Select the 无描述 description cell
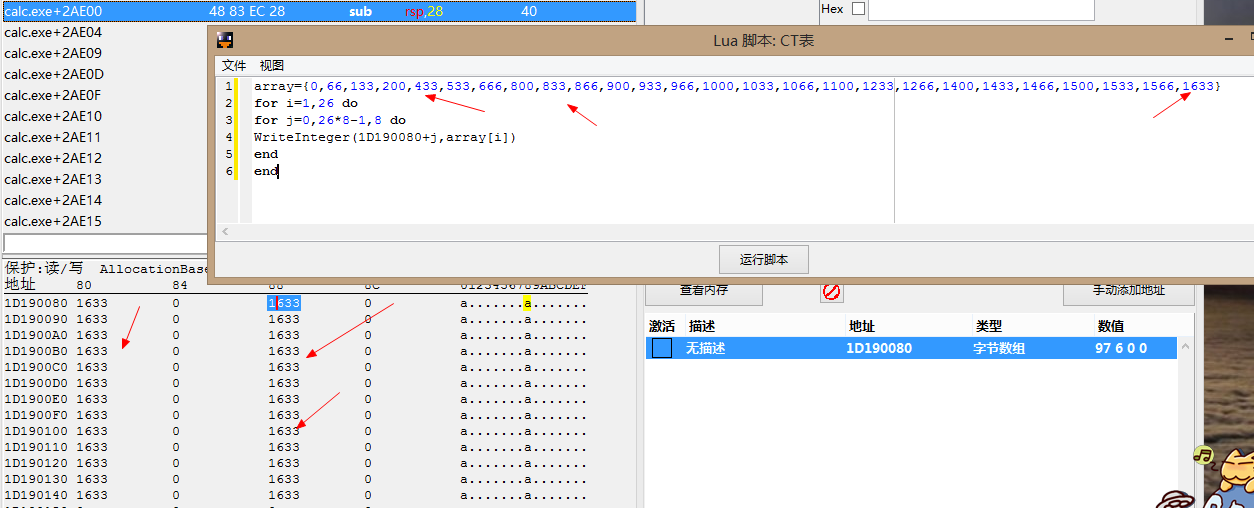Screen dimensions: 1254x508 pos(706,348)
